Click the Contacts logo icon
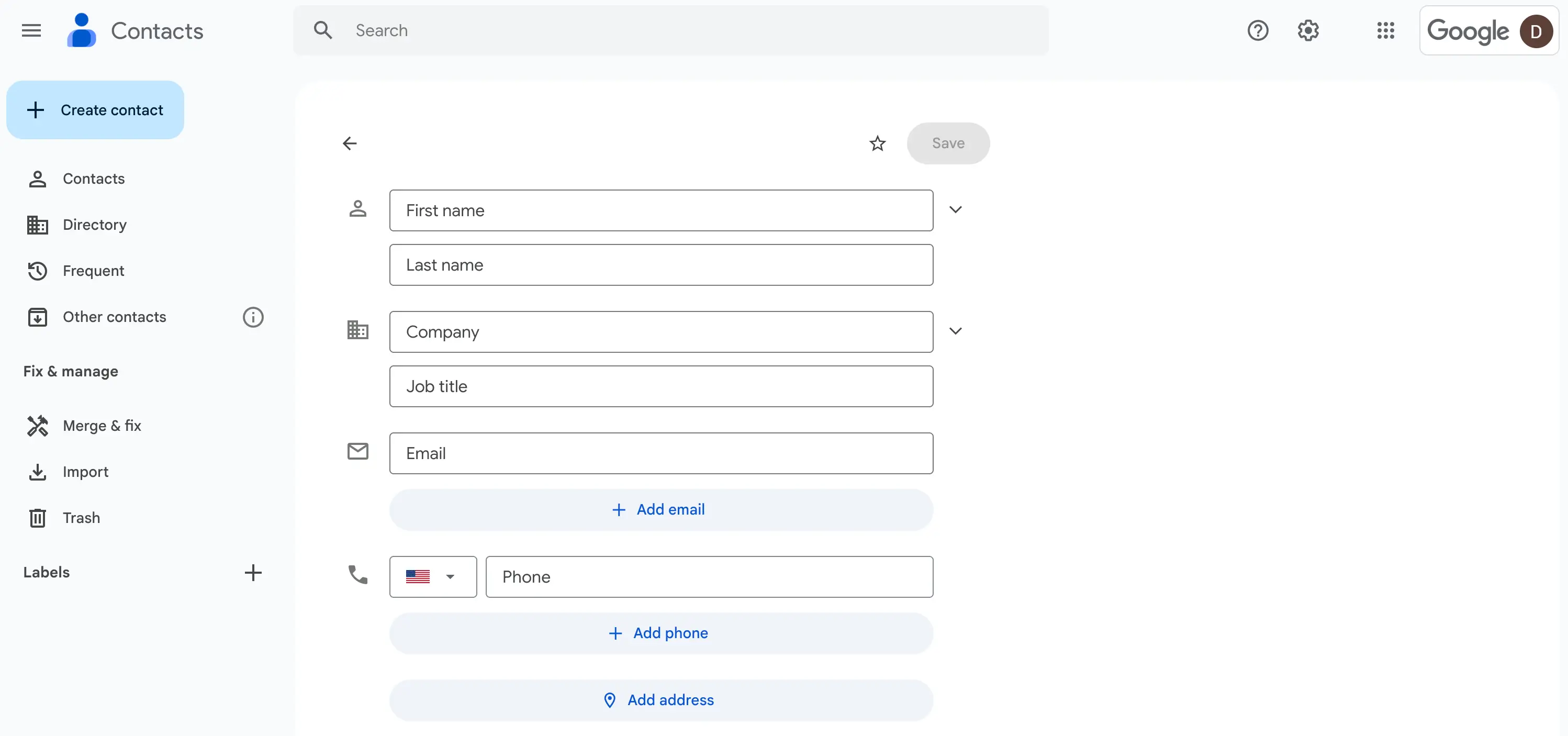 tap(82, 30)
